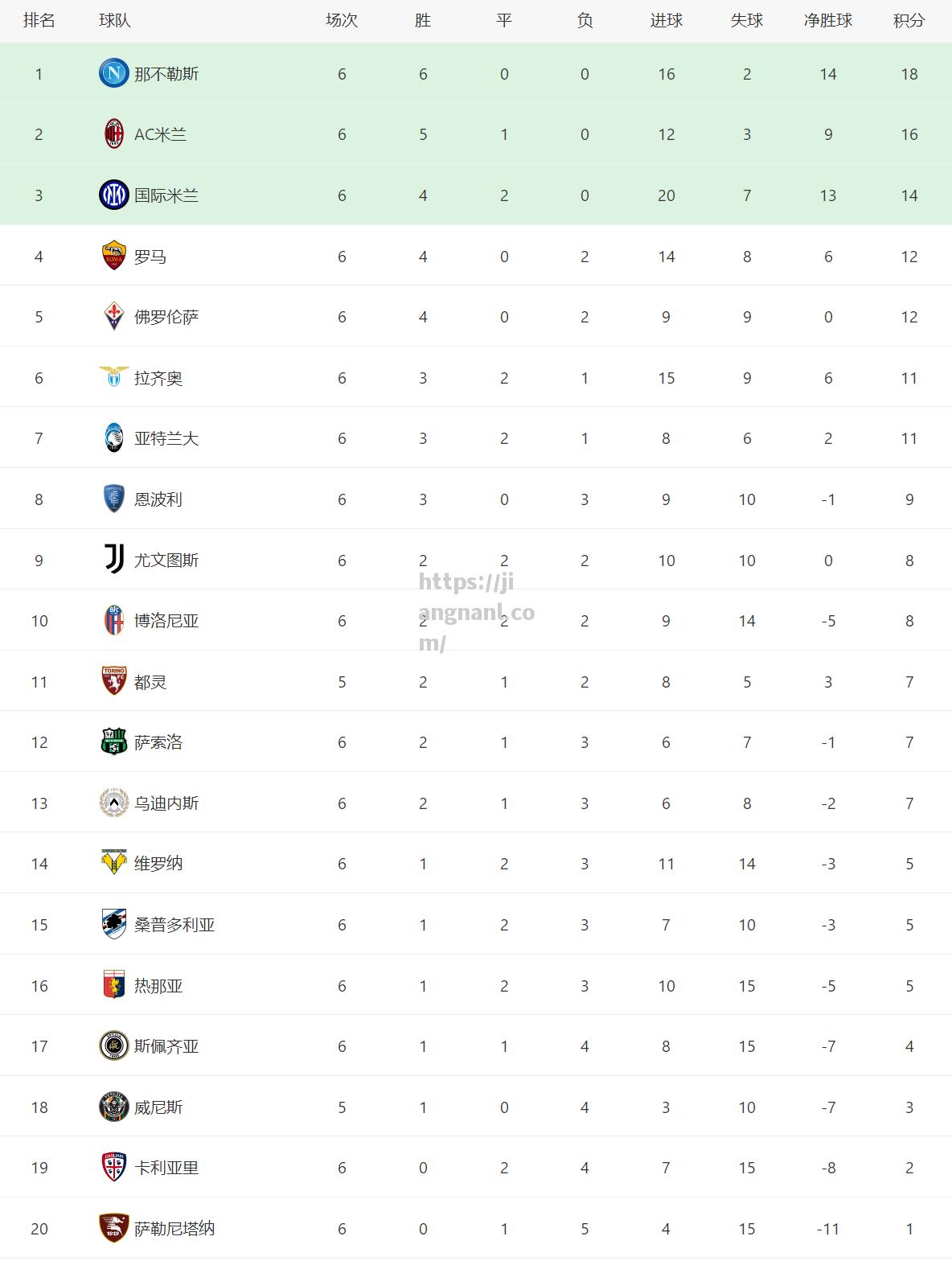This screenshot has height=1261, width=952.
Task: Open the 乌迪内斯 team name link
Action: (x=166, y=803)
